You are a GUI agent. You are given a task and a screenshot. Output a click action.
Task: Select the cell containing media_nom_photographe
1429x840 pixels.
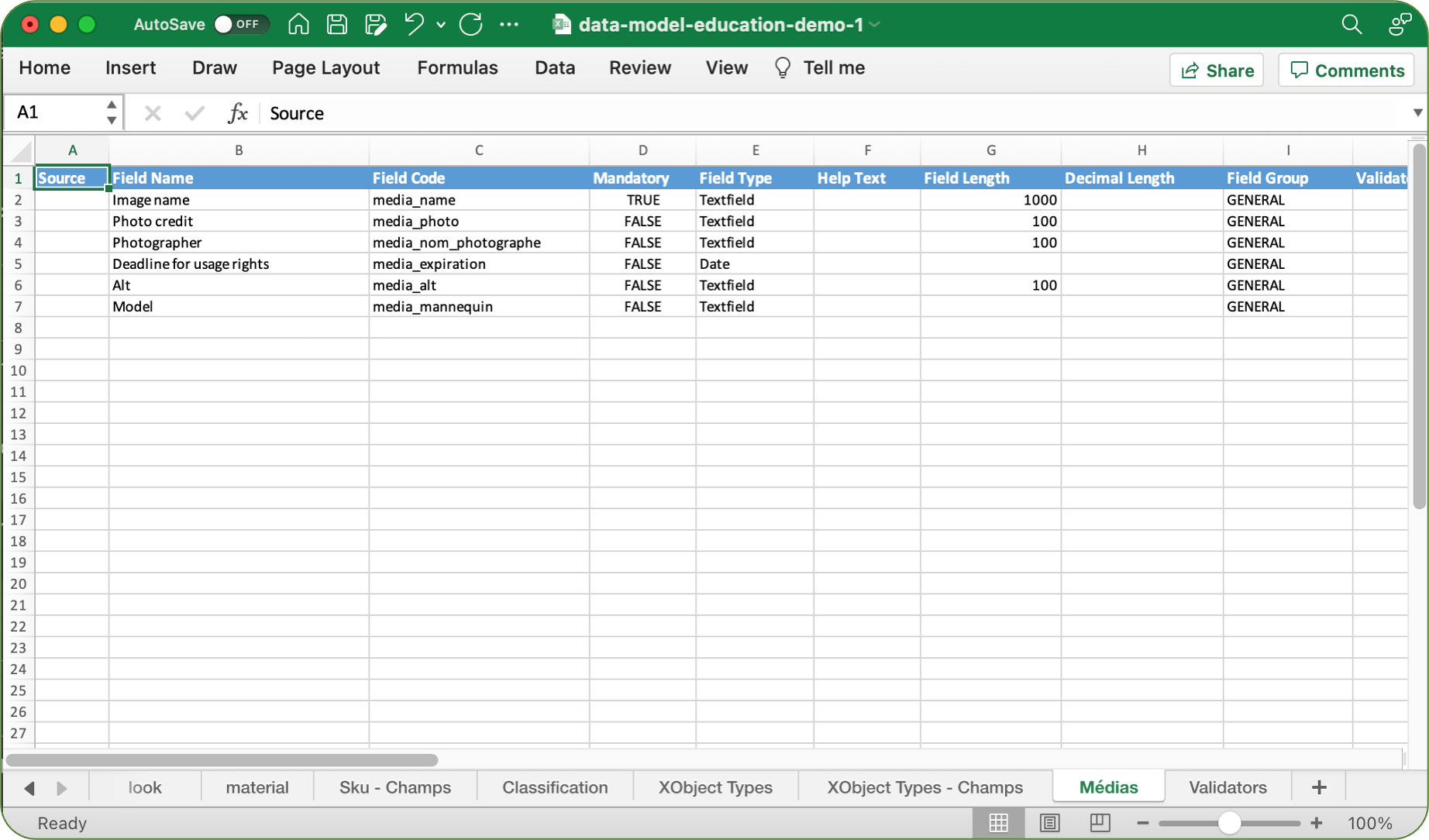[x=479, y=243]
